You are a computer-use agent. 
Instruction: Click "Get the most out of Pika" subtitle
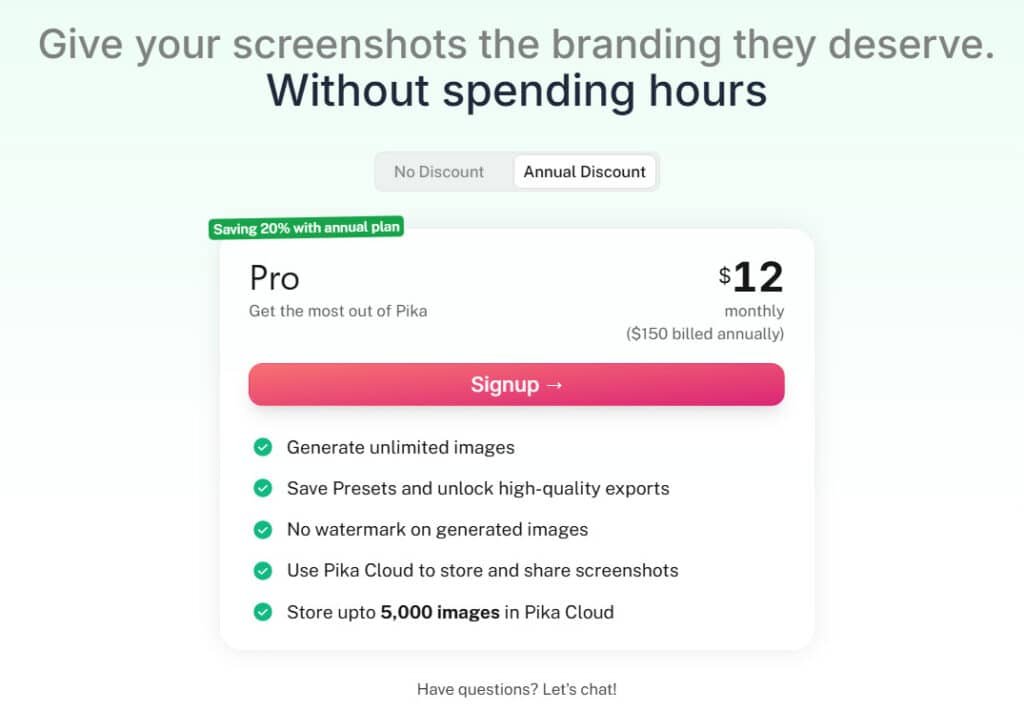[338, 311]
